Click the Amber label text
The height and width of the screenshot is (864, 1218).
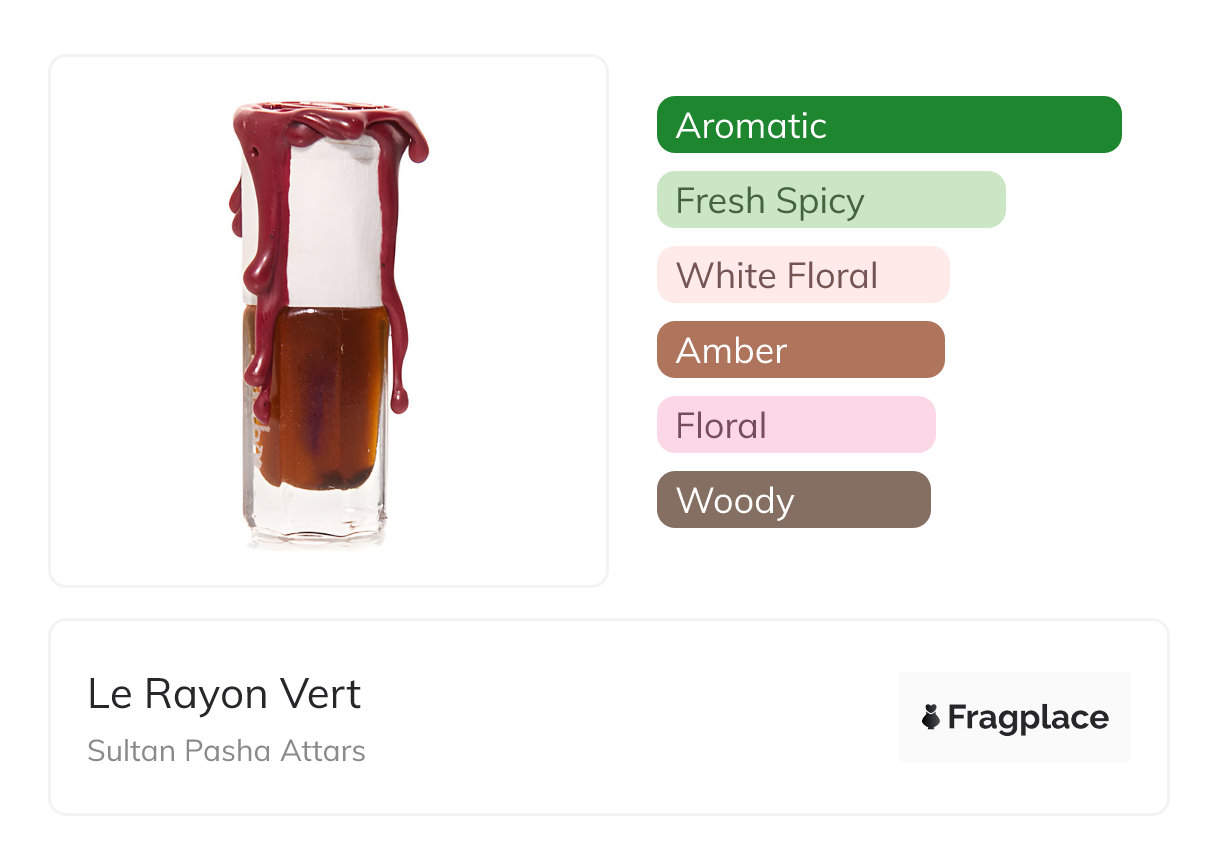pos(731,350)
